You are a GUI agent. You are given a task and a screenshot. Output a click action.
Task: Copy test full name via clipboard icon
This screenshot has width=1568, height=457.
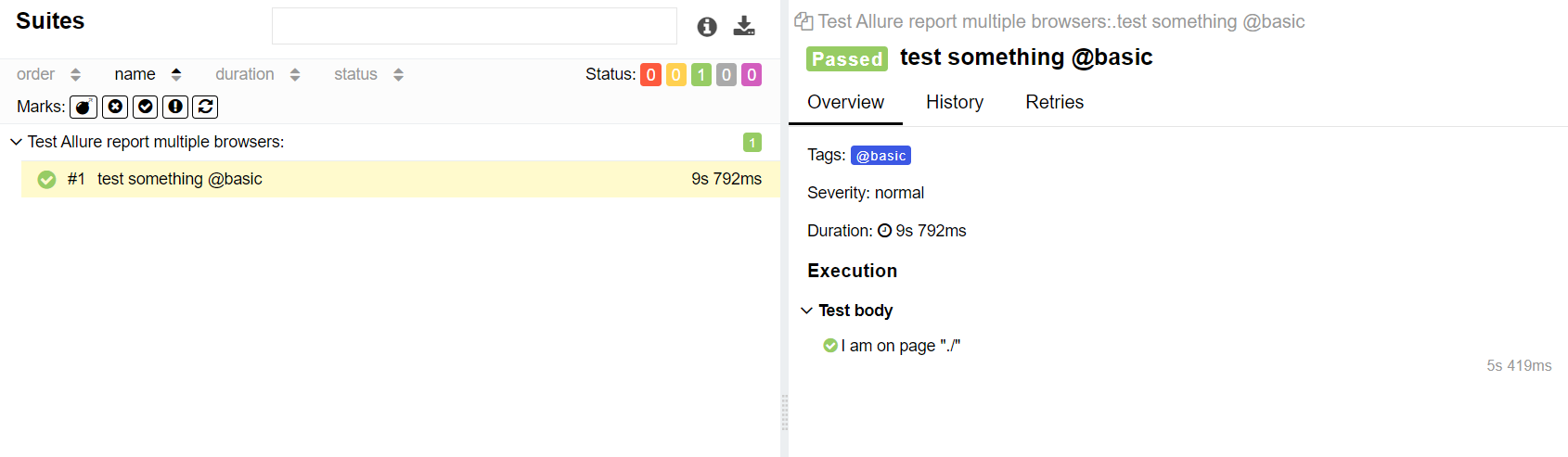tap(803, 21)
